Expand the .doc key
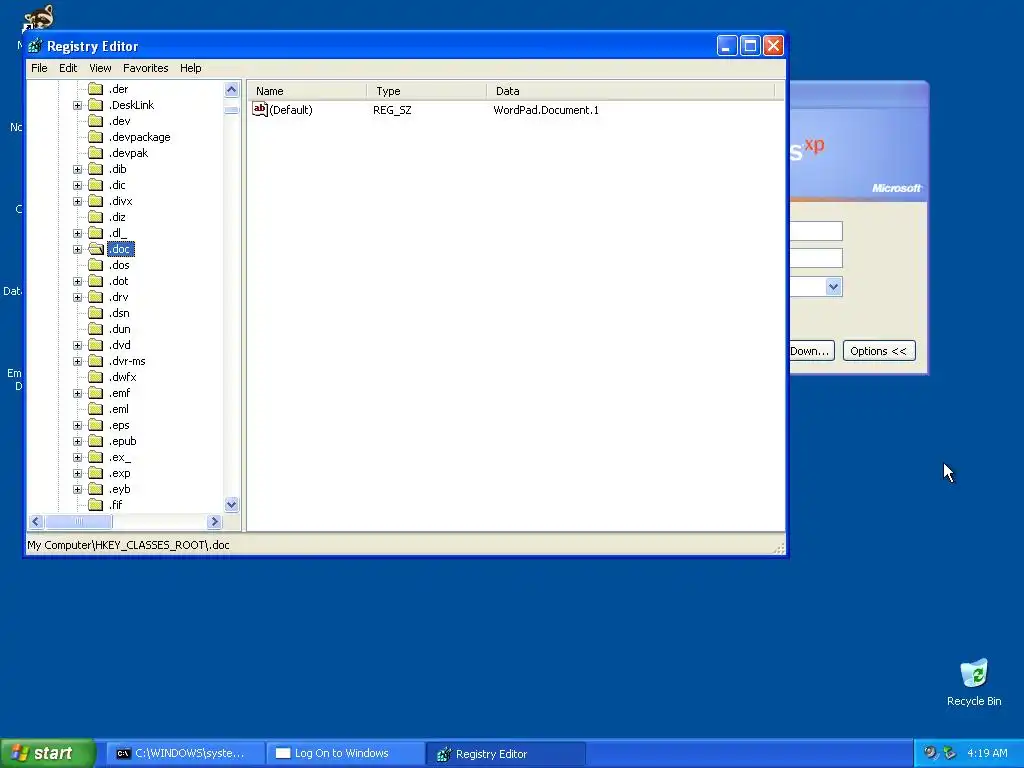Viewport: 1024px width, 768px height. (x=77, y=249)
